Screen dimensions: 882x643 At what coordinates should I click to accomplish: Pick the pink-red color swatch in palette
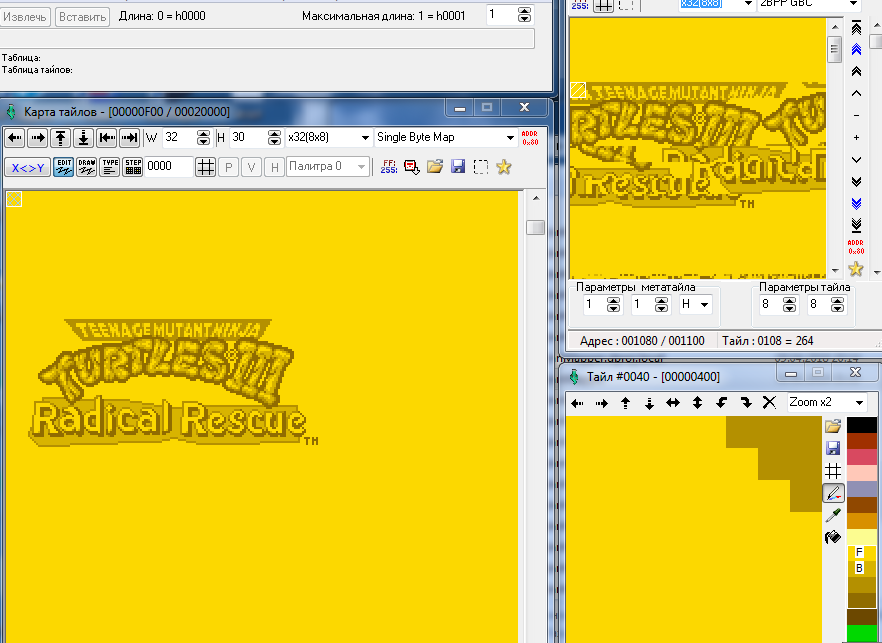[862, 457]
